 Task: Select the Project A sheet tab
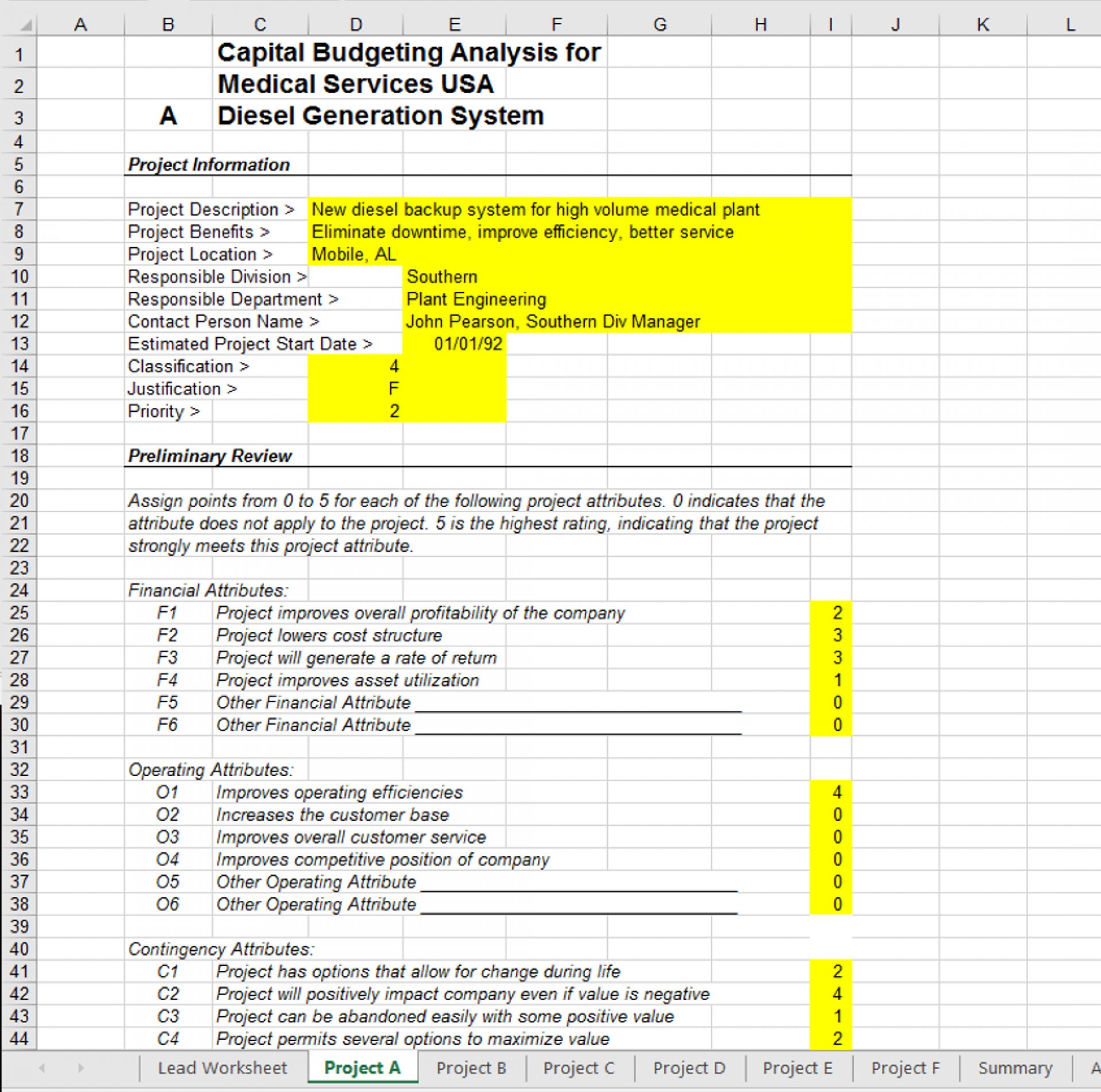pyautogui.click(x=362, y=1068)
